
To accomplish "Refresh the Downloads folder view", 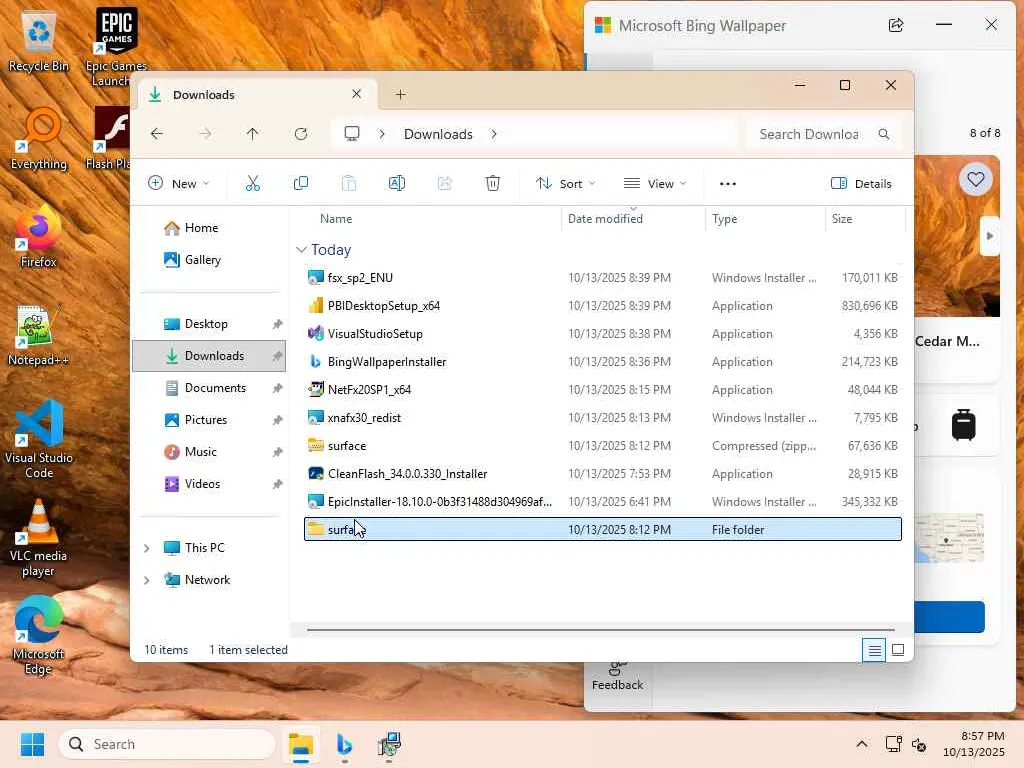I will (301, 134).
